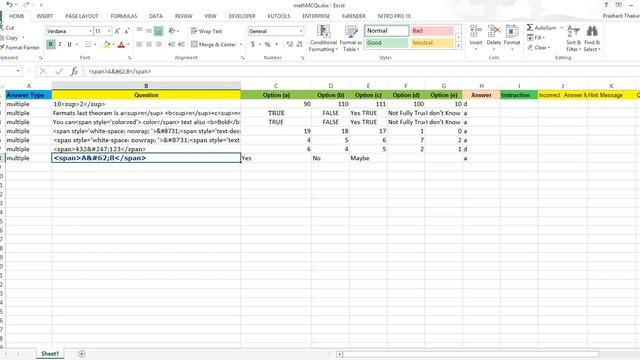Viewport: 640px width, 360px height.
Task: Toggle Wrap Text
Action: (x=207, y=31)
